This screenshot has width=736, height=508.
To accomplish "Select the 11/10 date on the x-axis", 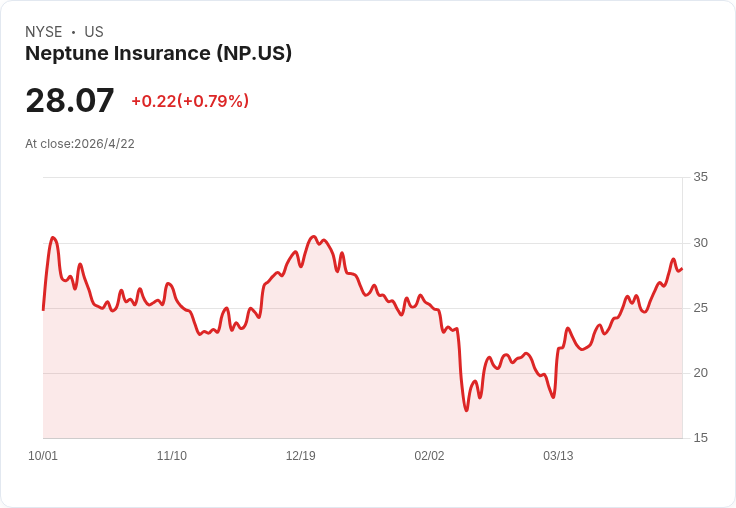I will coord(172,455).
